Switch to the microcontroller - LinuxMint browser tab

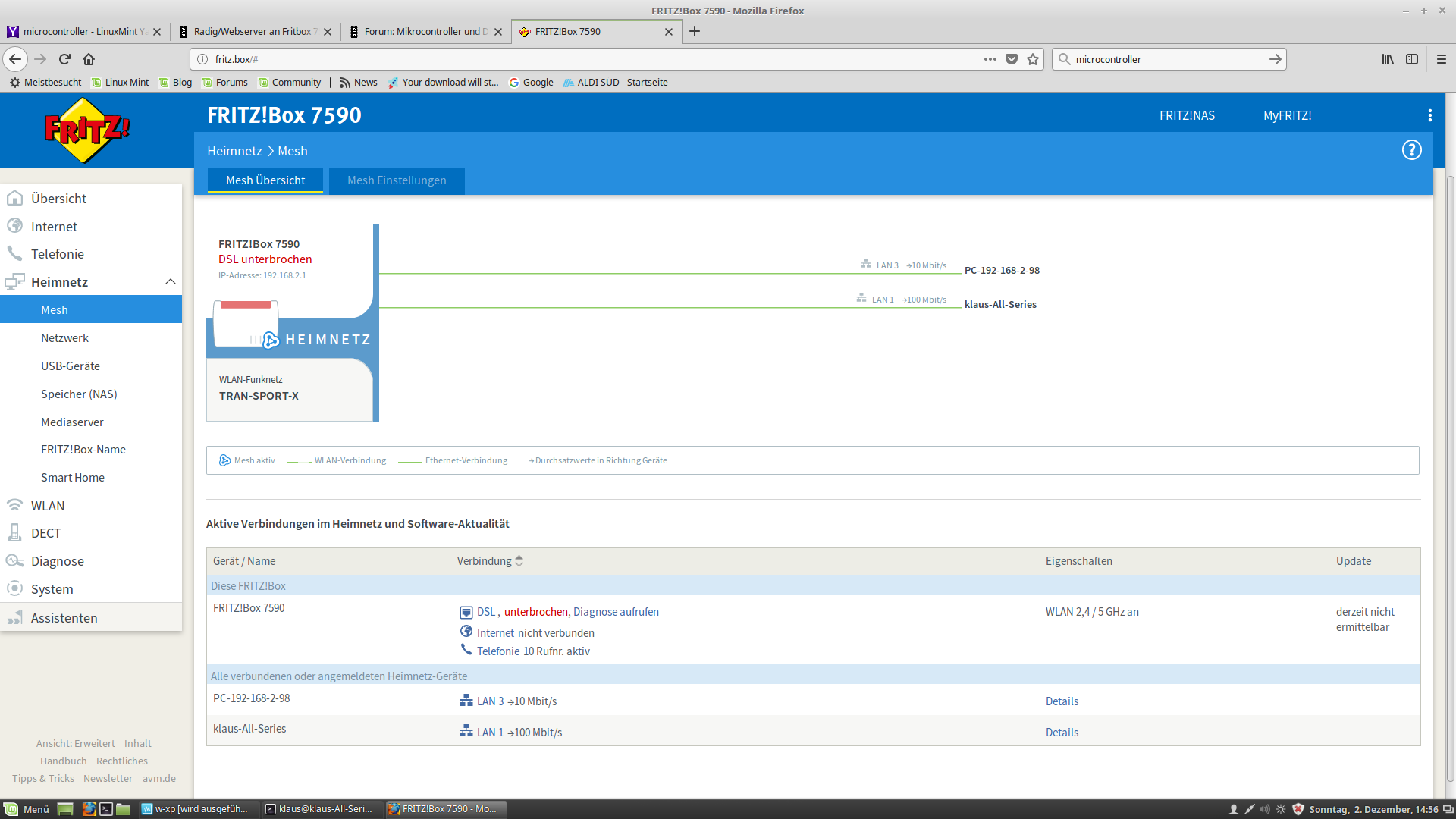tap(84, 31)
